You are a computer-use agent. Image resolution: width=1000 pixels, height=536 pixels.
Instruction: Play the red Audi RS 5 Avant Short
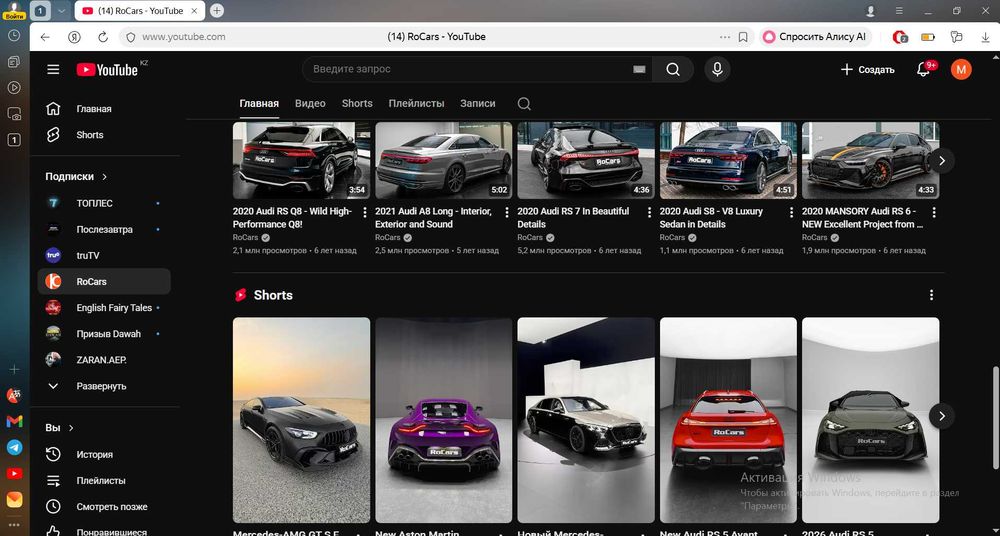[x=728, y=420]
